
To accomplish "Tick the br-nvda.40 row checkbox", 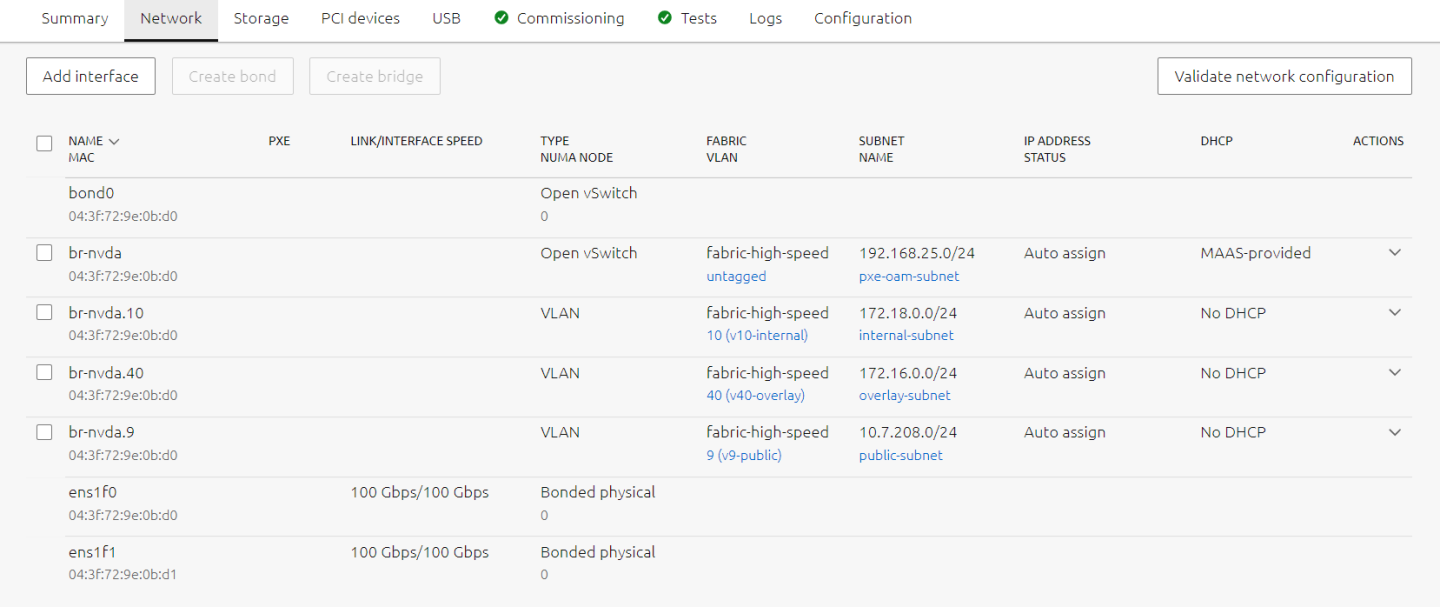I will (x=44, y=373).
